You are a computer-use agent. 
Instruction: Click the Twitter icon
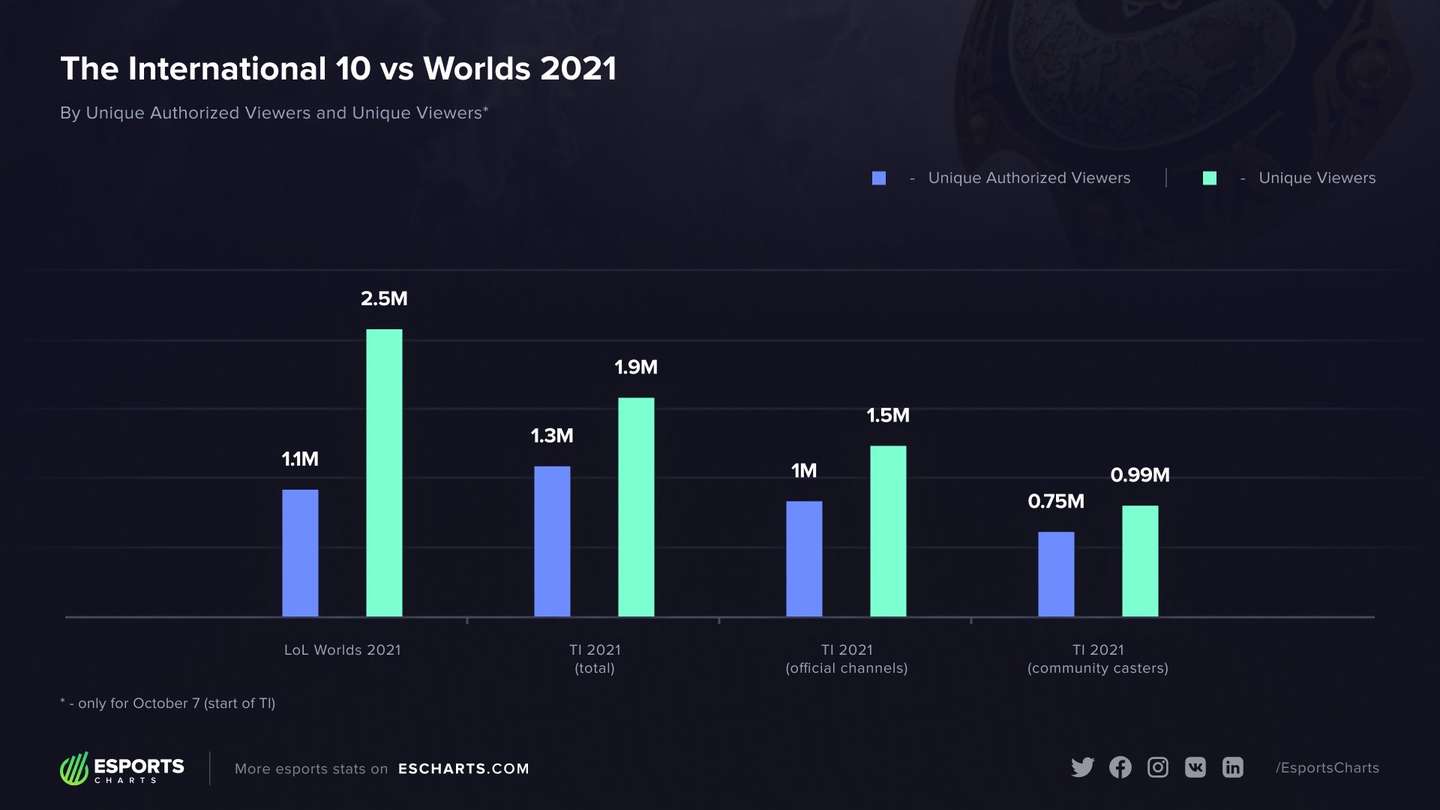[1082, 768]
